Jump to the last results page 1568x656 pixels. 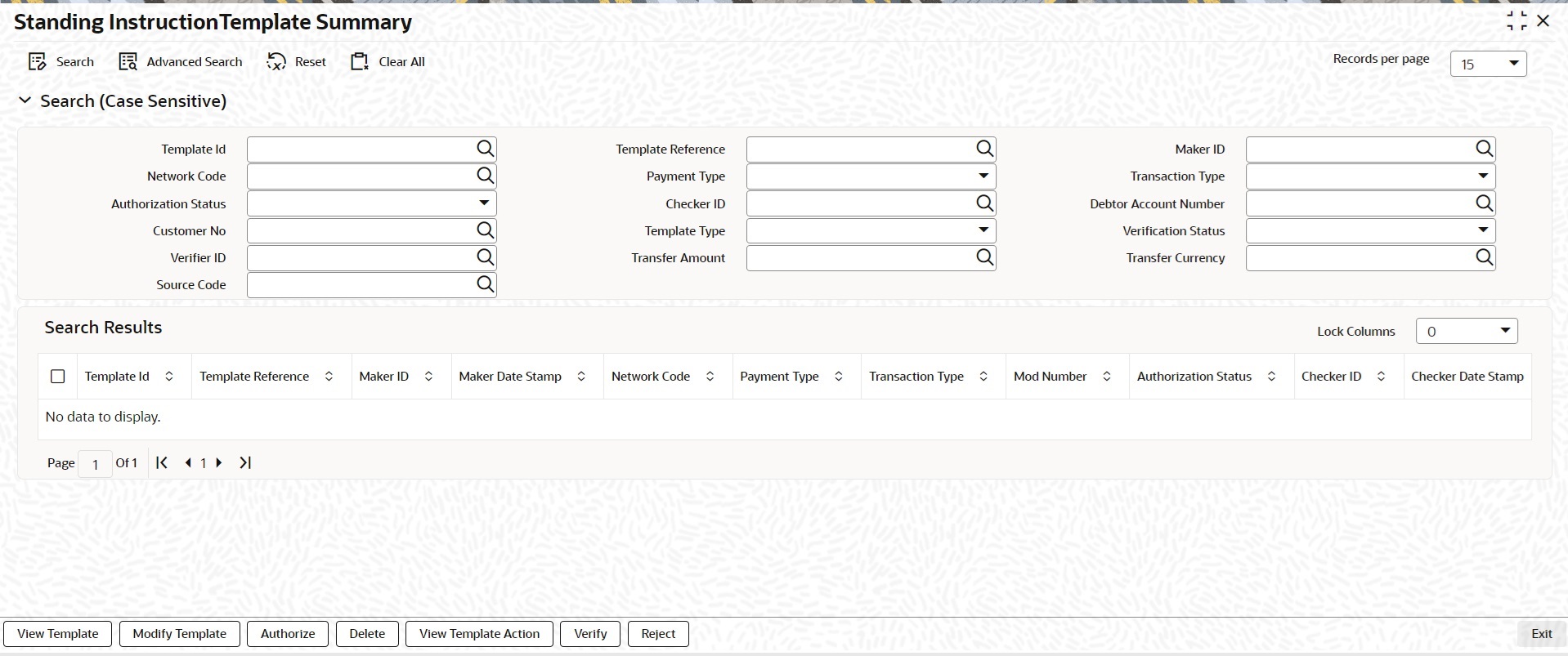(244, 462)
